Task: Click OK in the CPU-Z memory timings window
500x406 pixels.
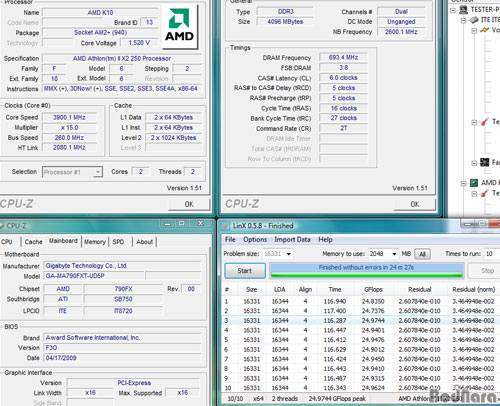Action: pyautogui.click(x=415, y=204)
